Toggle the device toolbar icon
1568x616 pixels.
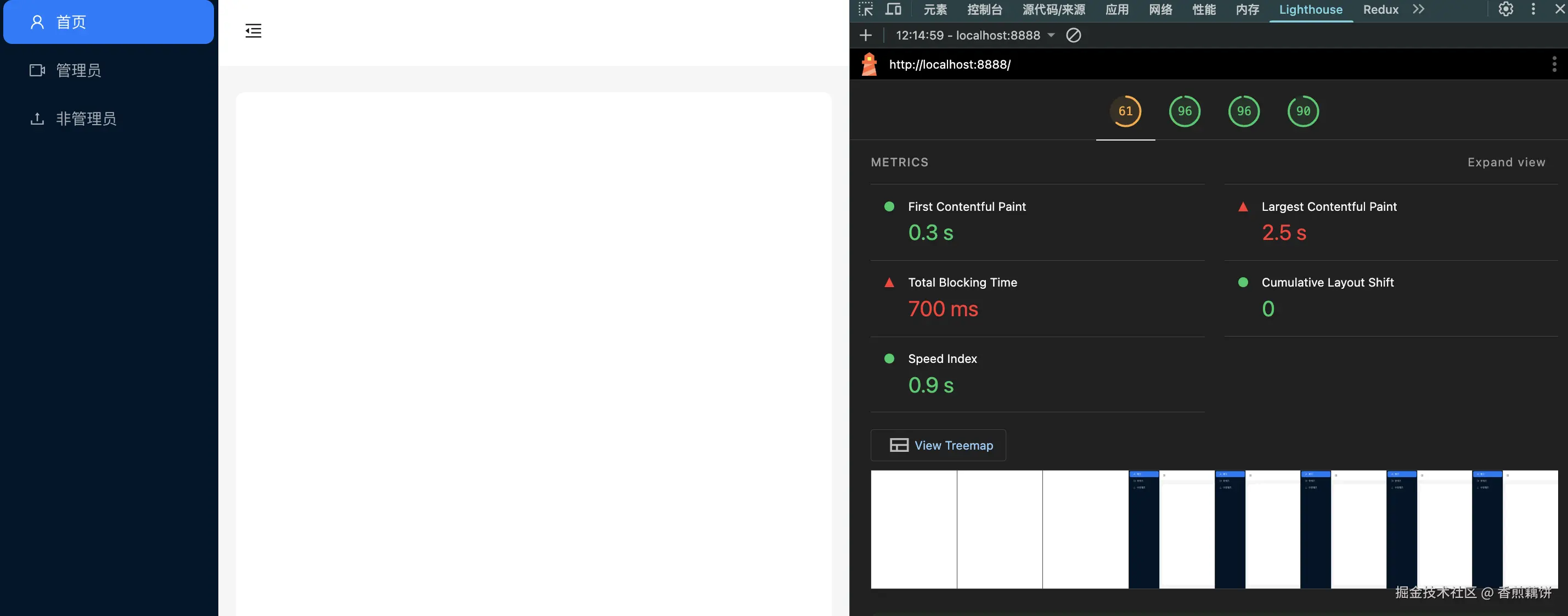click(893, 9)
